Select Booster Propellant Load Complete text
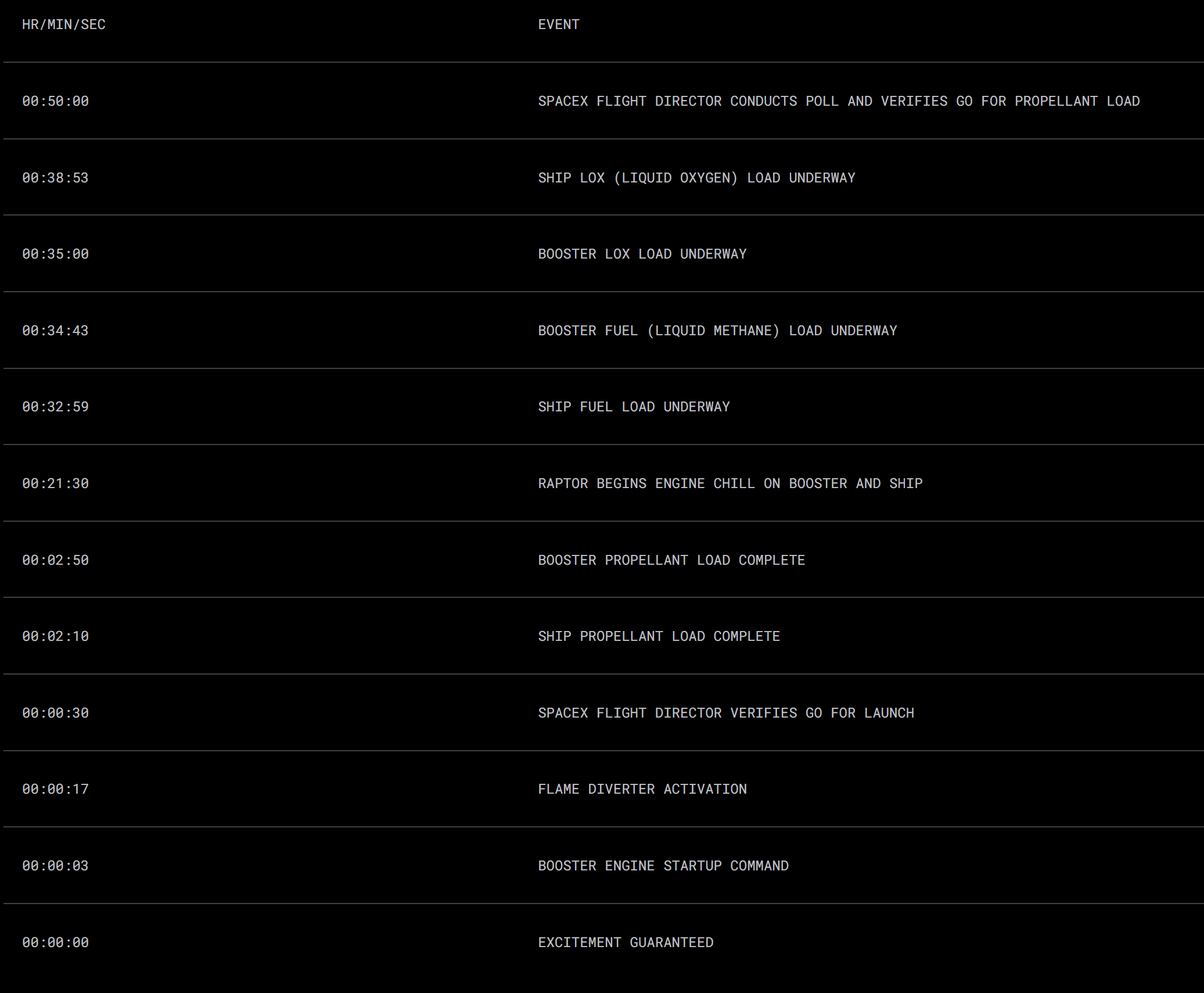The image size is (1204, 993). (671, 560)
